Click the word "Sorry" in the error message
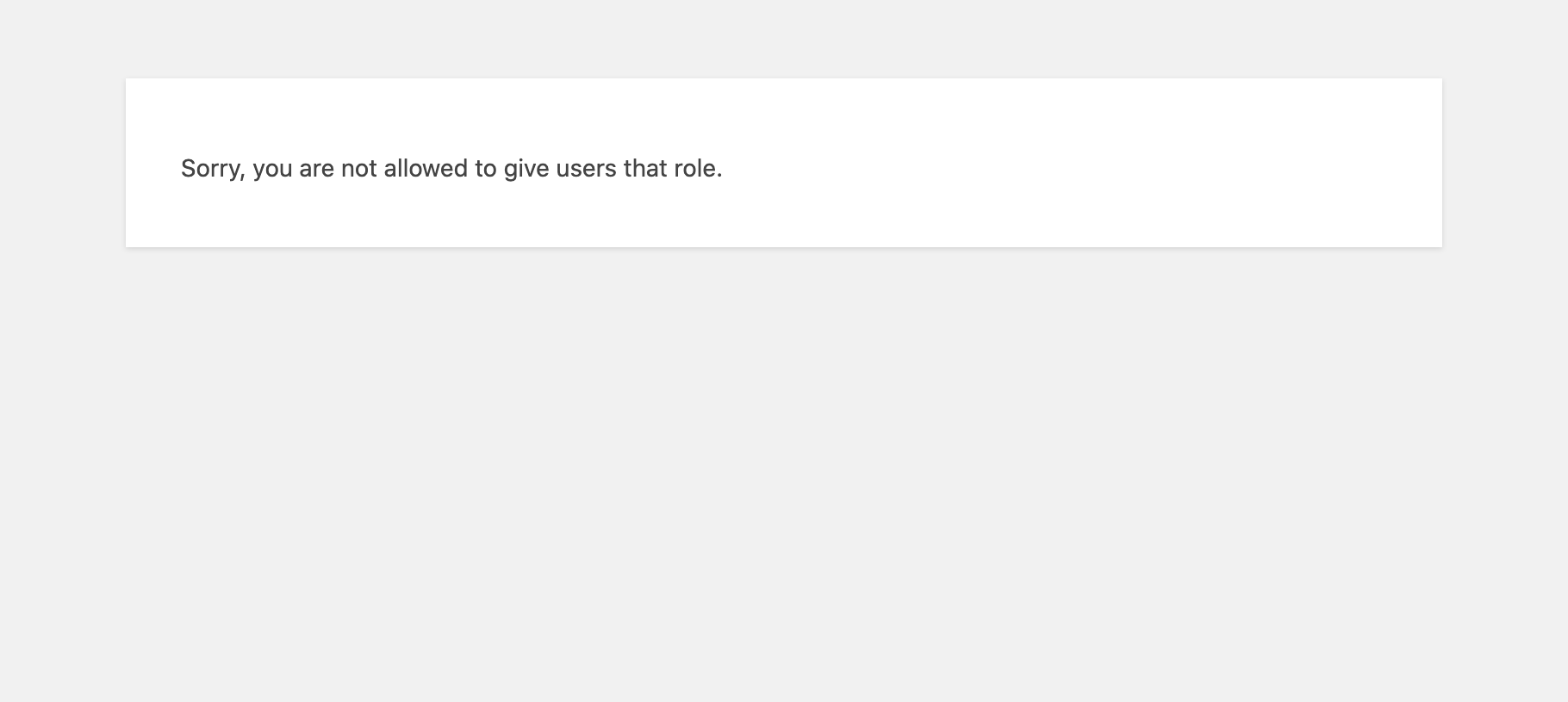The image size is (1568, 702). click(210, 169)
